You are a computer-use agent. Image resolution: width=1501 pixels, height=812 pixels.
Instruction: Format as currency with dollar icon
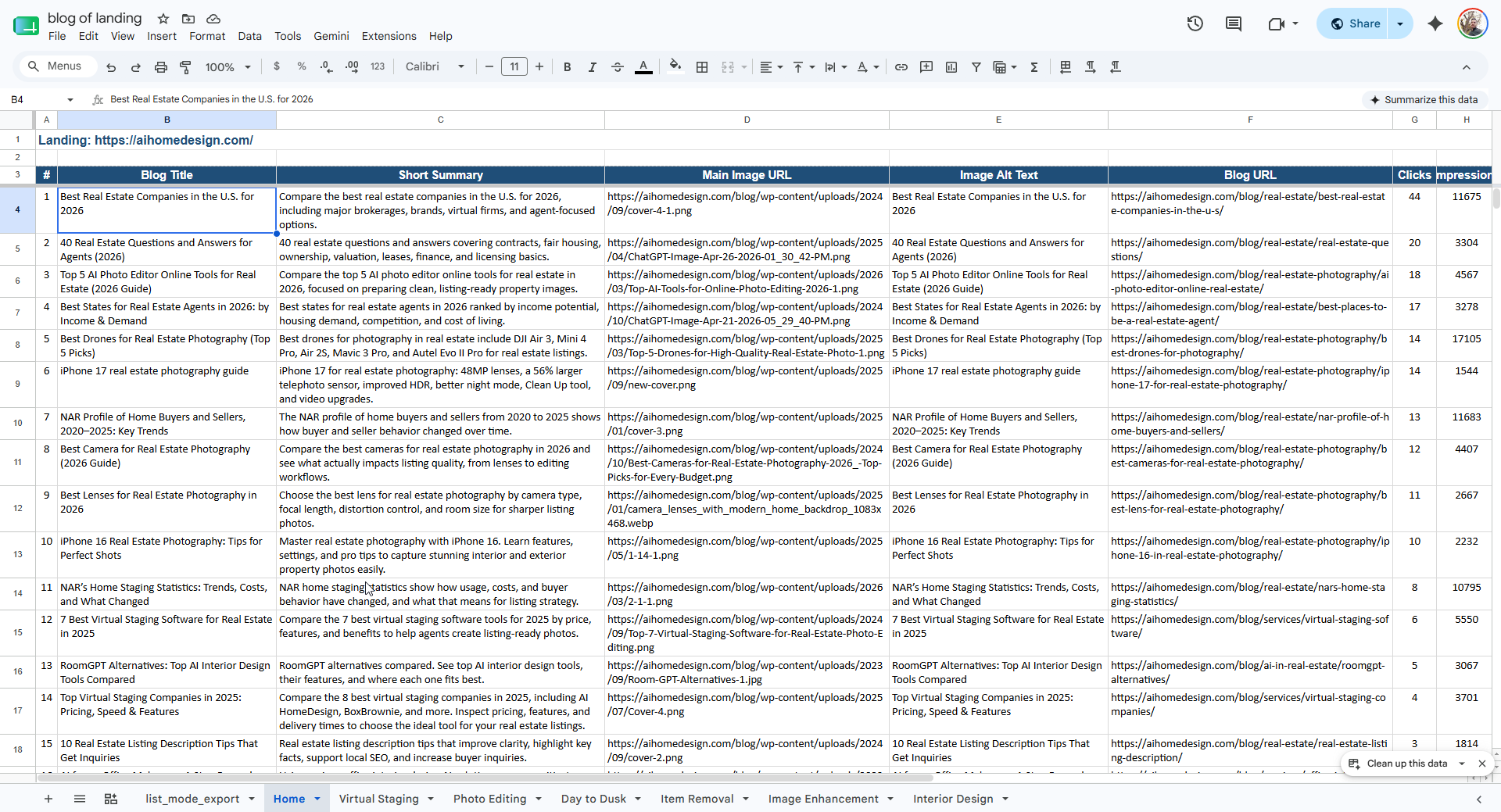click(277, 67)
